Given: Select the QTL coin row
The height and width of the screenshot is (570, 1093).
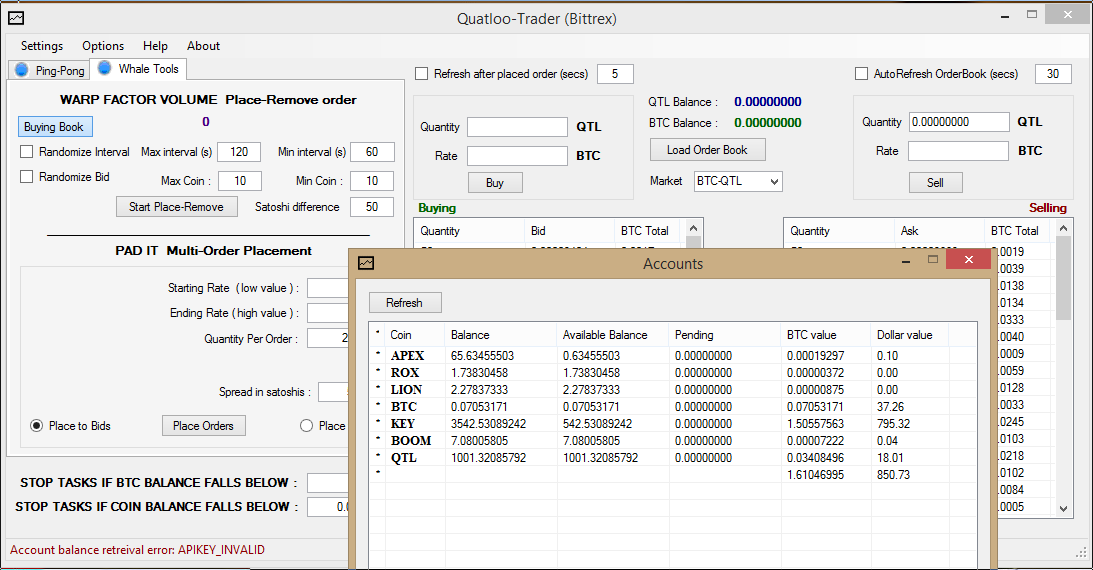Looking at the screenshot, I should click(673, 458).
